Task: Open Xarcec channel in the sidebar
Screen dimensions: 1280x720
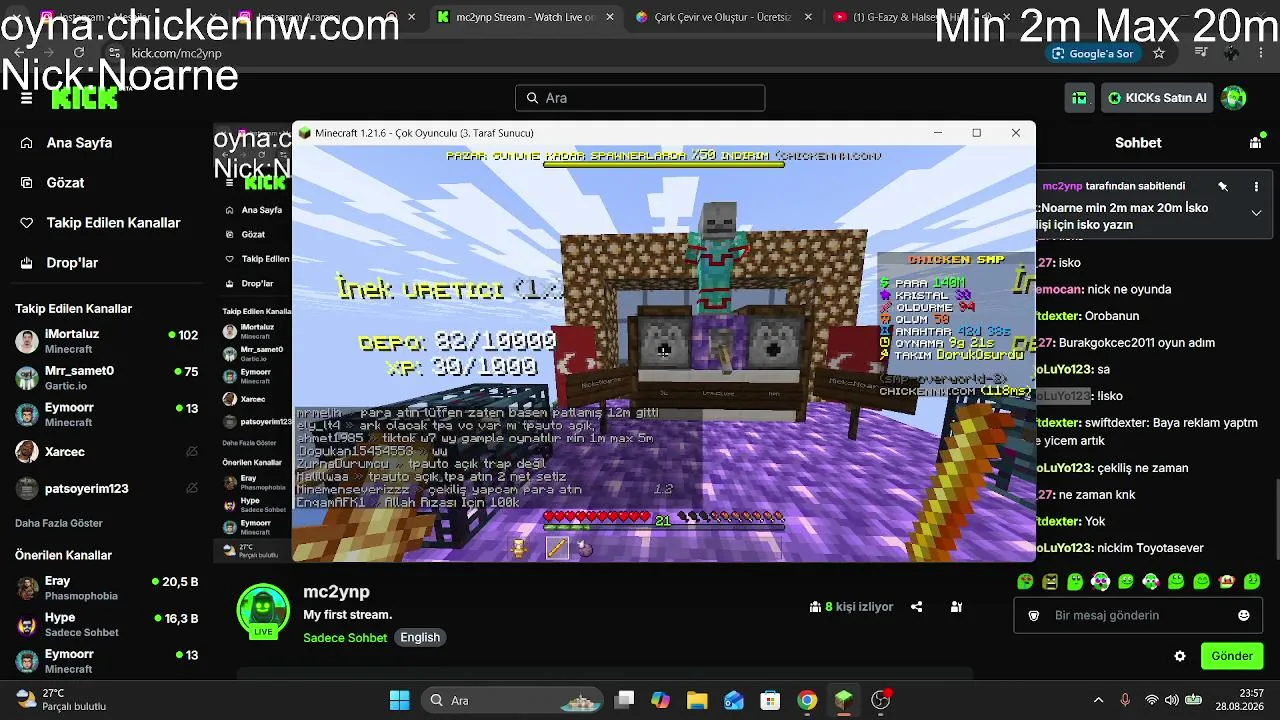Action: [107, 452]
